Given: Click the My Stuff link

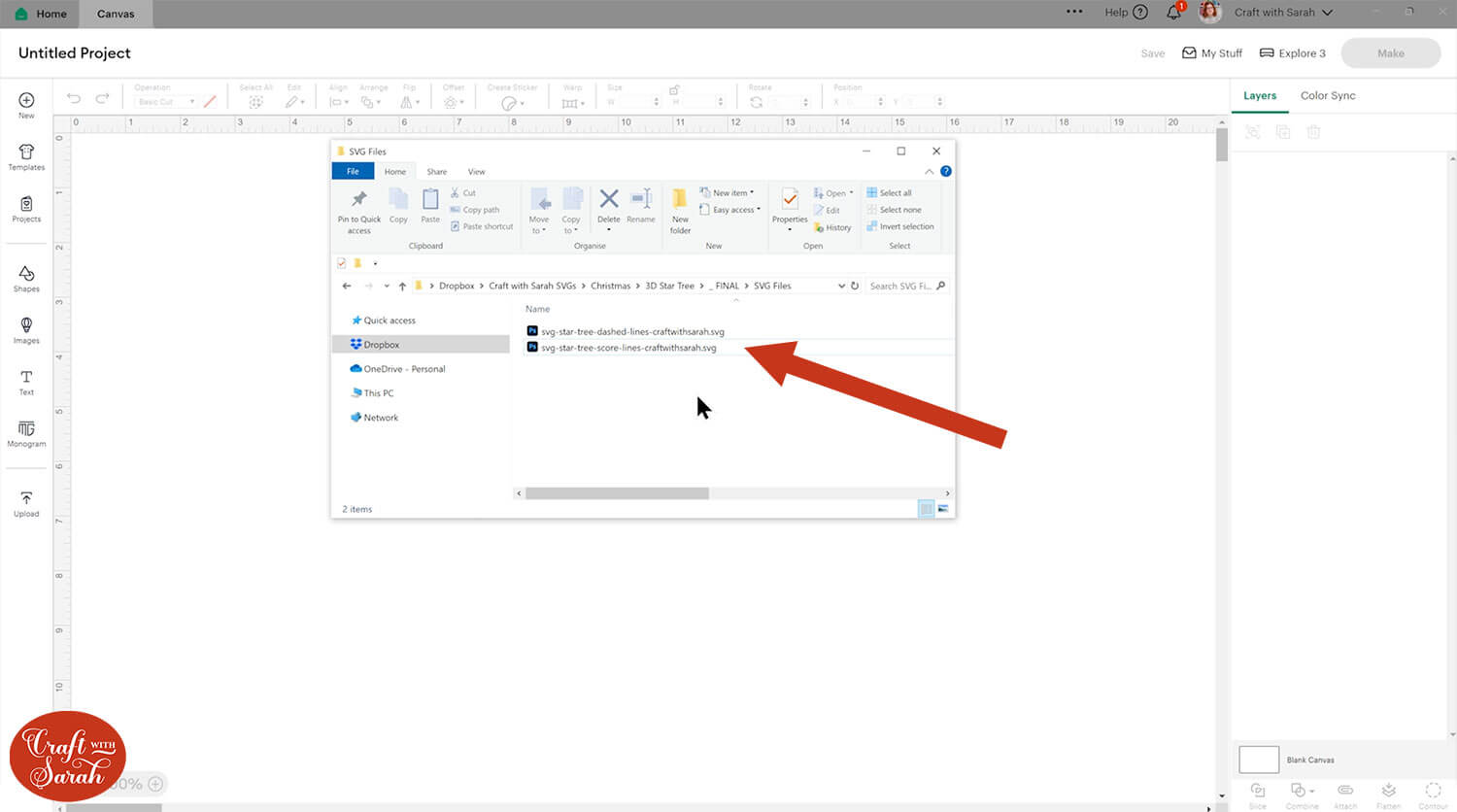Looking at the screenshot, I should (x=1211, y=53).
